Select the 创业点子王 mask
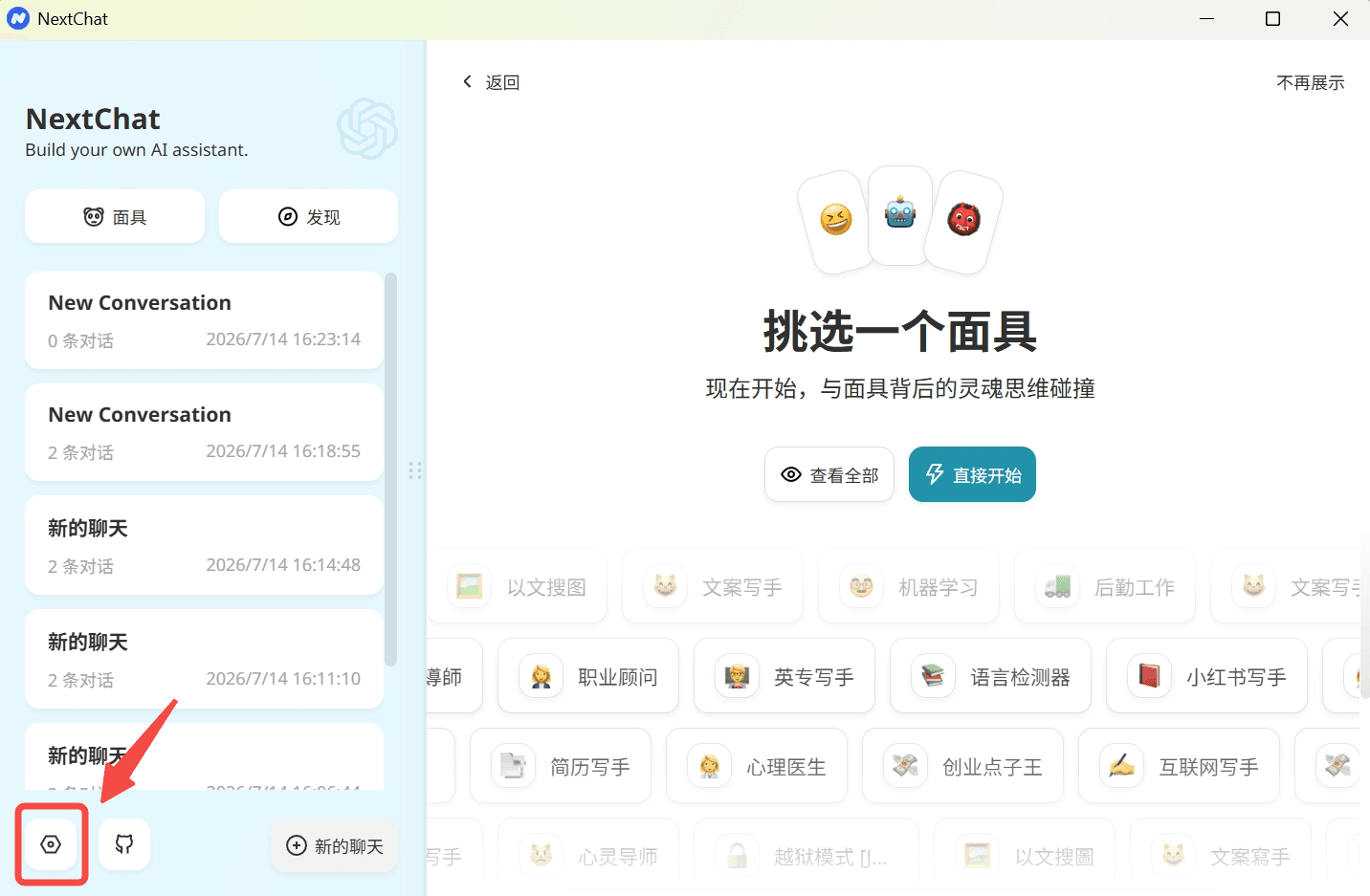This screenshot has height=896, width=1370. pyautogui.click(x=962, y=766)
